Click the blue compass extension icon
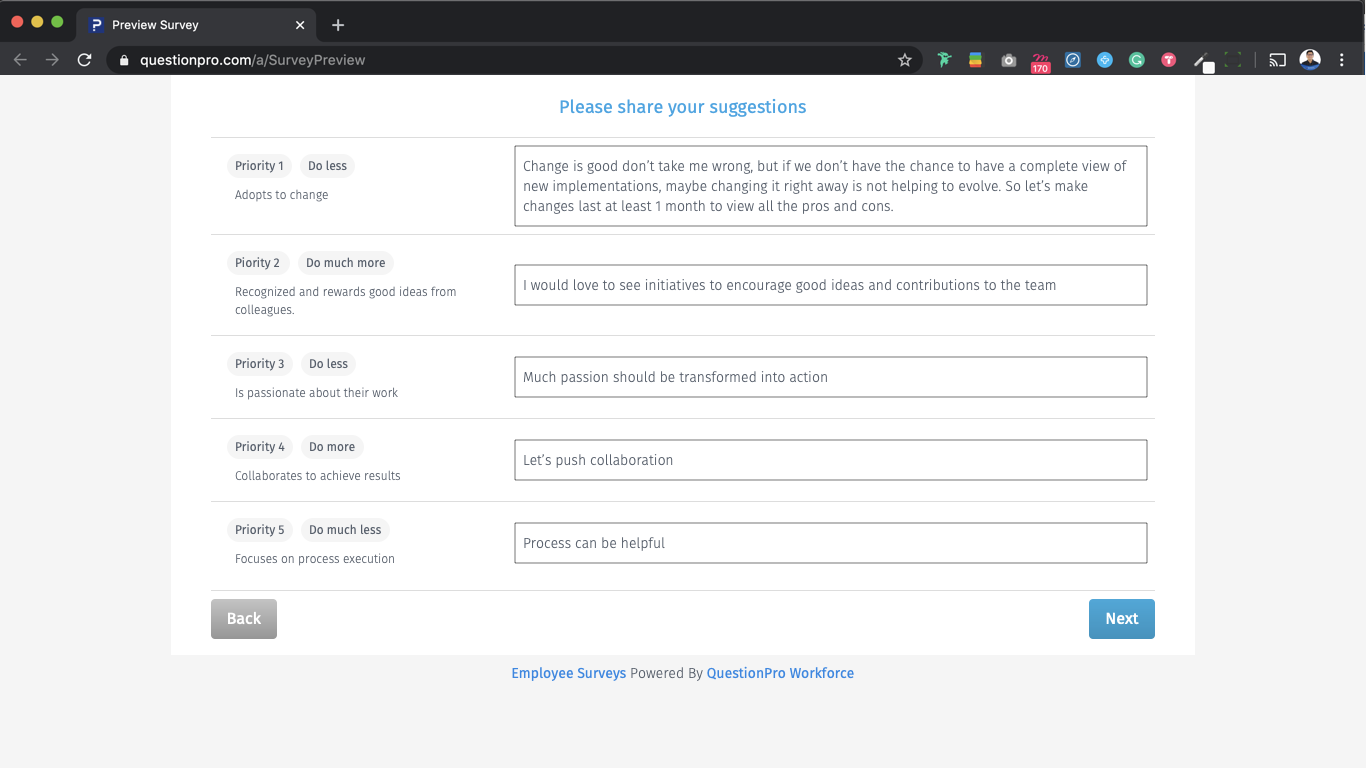Screen dimensions: 1366x768 click(1072, 60)
